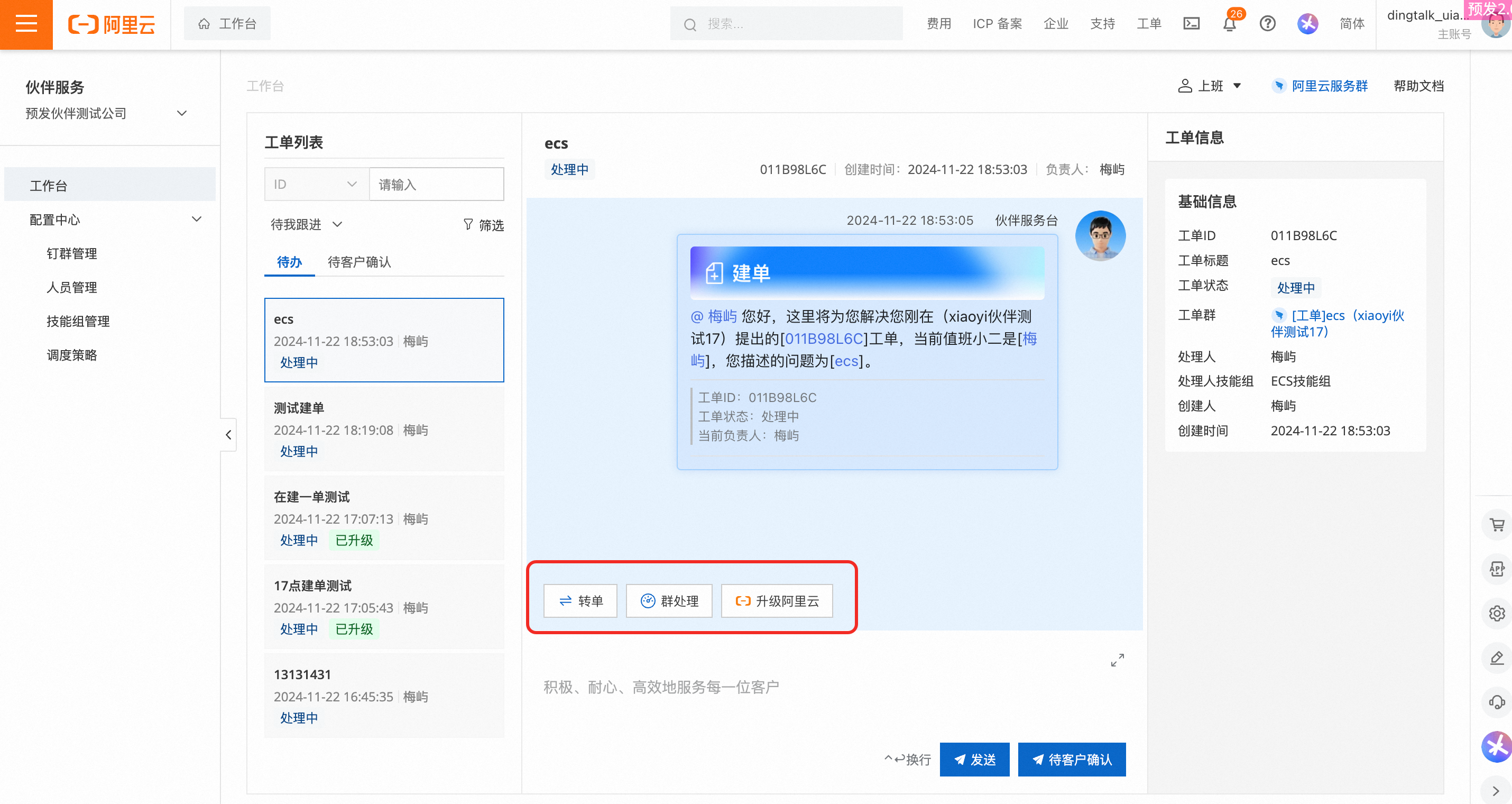Click the 群处理 button
This screenshot has width=1512, height=804.
click(x=669, y=601)
